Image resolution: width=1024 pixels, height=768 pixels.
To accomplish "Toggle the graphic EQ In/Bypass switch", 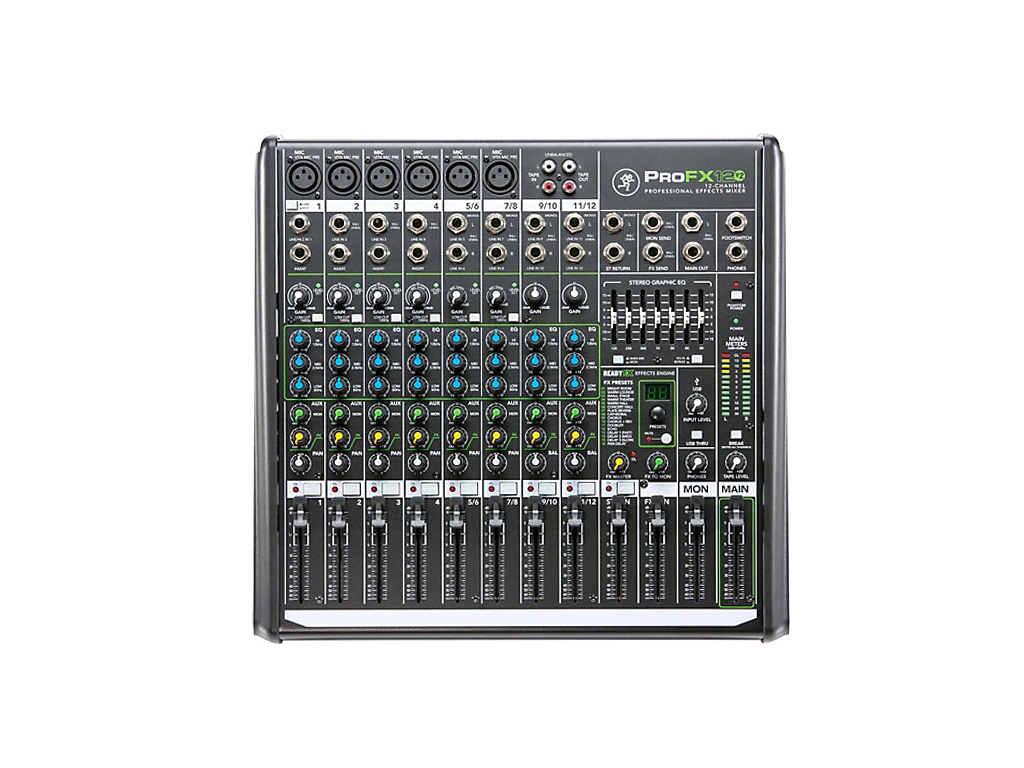I will [697, 359].
